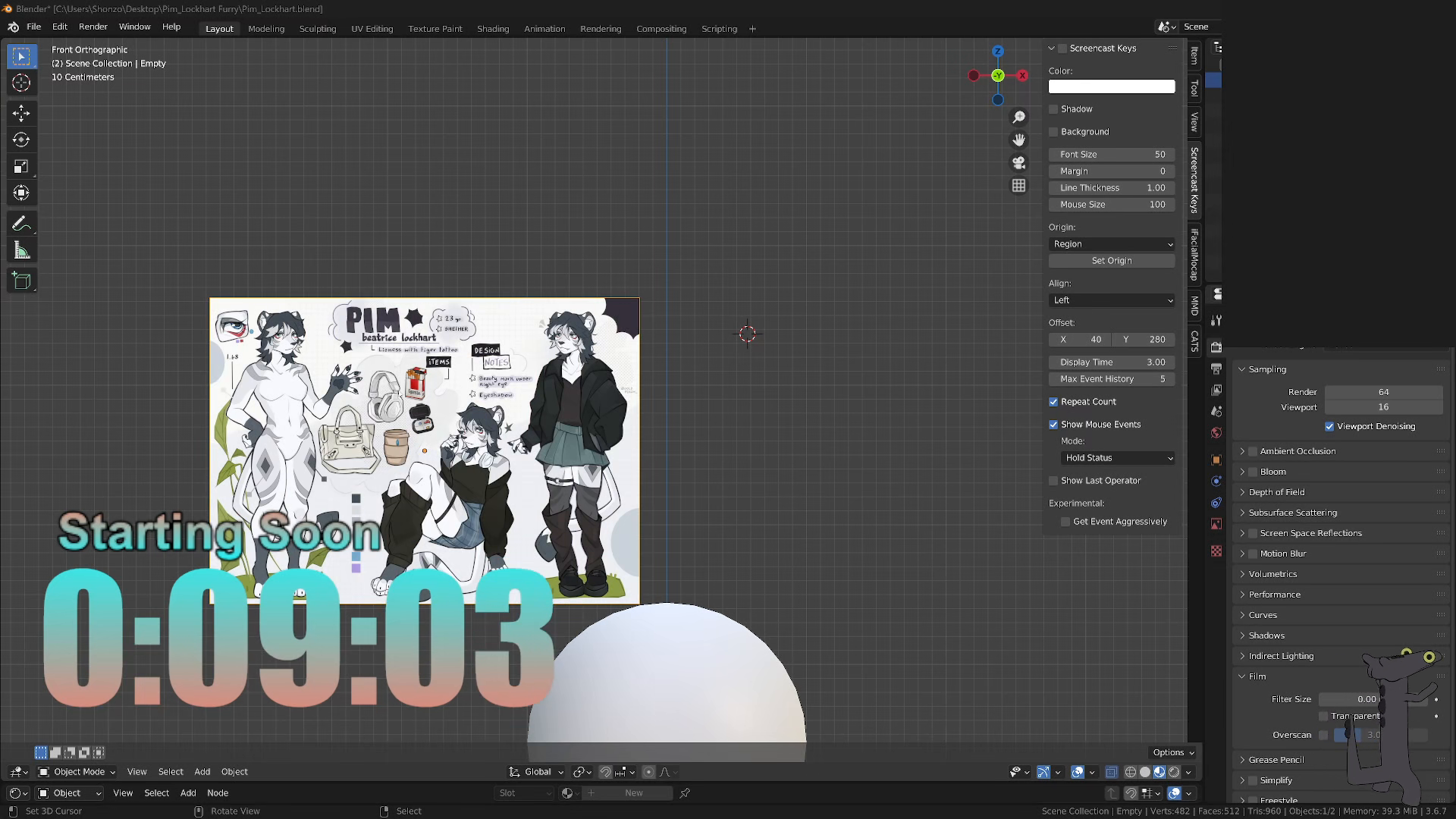Collapse the Sampling panel
The height and width of the screenshot is (819, 1456).
click(x=1267, y=369)
